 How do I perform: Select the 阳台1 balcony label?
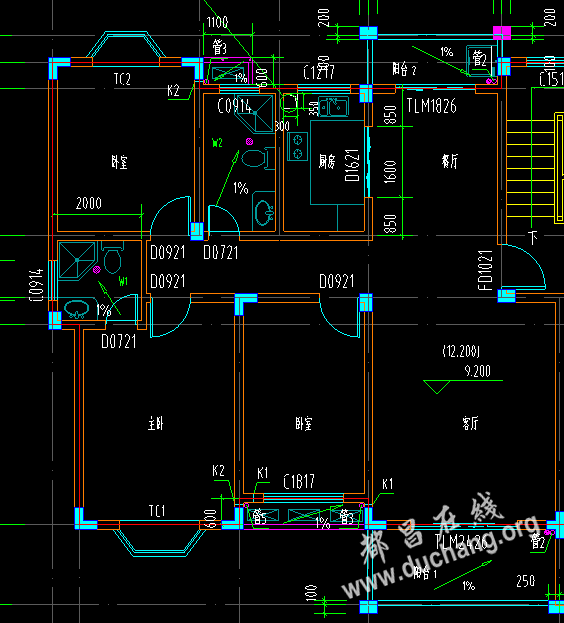[x=425, y=573]
